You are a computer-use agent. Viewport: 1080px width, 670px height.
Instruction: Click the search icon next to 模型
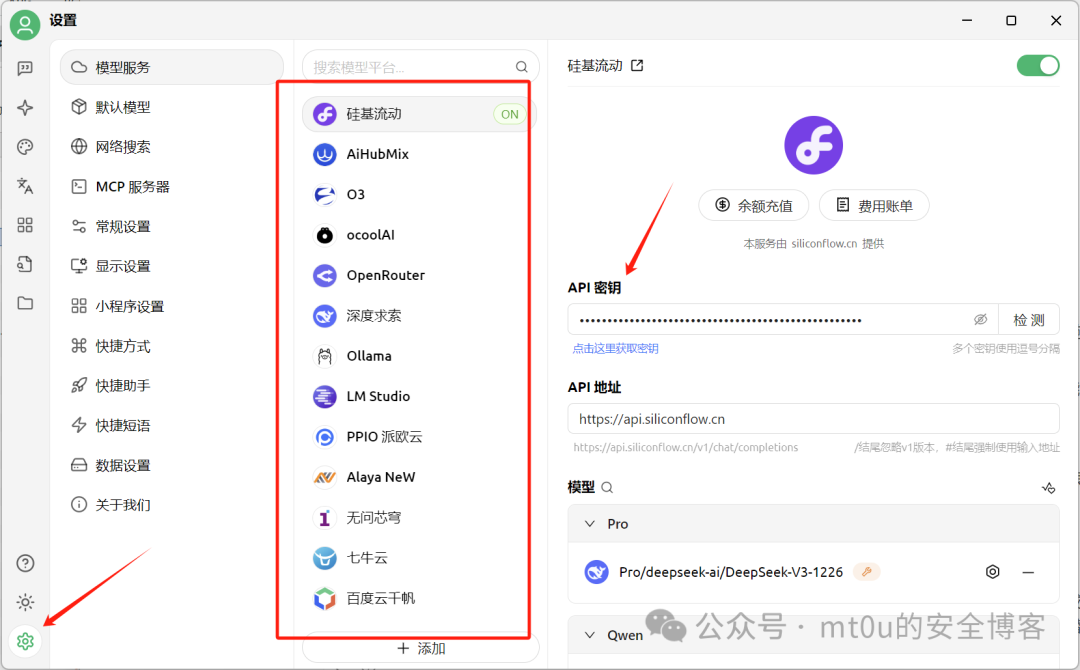tap(607, 488)
